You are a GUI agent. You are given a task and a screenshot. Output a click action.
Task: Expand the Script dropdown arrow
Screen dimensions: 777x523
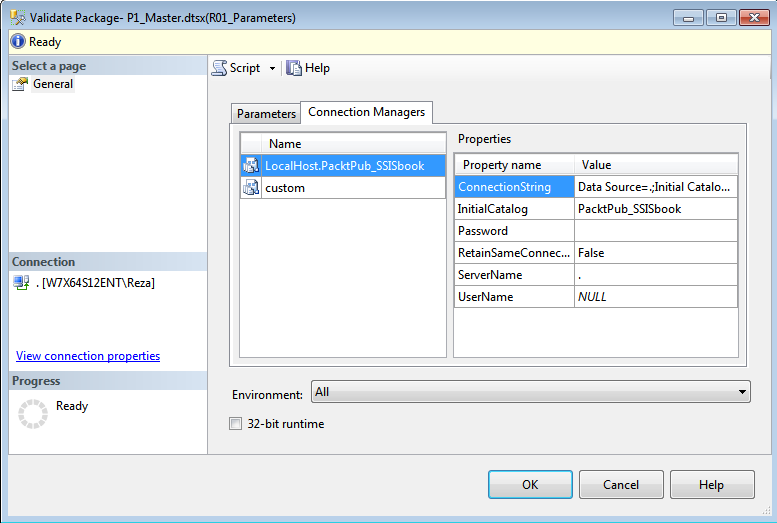tap(272, 69)
